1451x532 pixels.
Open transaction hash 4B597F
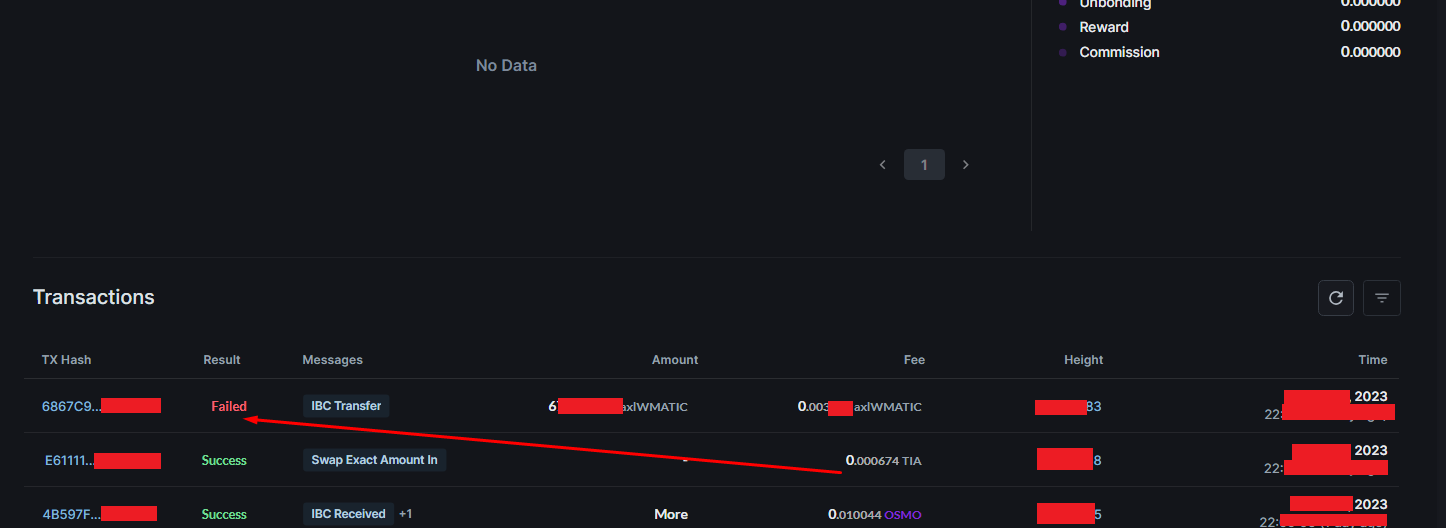pyautogui.click(x=71, y=514)
